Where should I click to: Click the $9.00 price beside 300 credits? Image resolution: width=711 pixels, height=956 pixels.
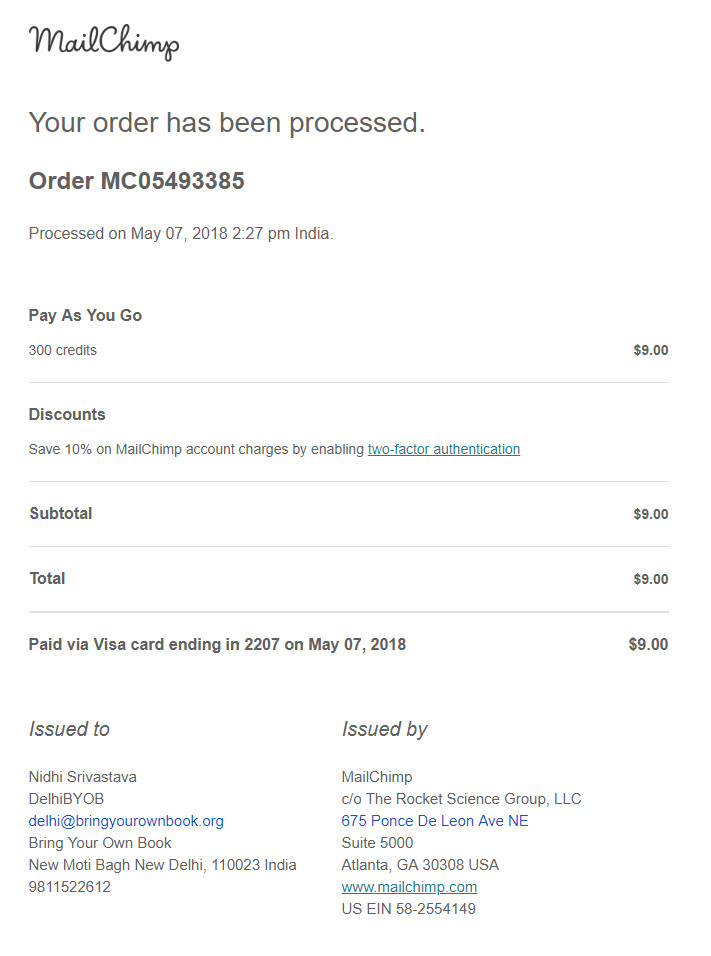tap(651, 351)
